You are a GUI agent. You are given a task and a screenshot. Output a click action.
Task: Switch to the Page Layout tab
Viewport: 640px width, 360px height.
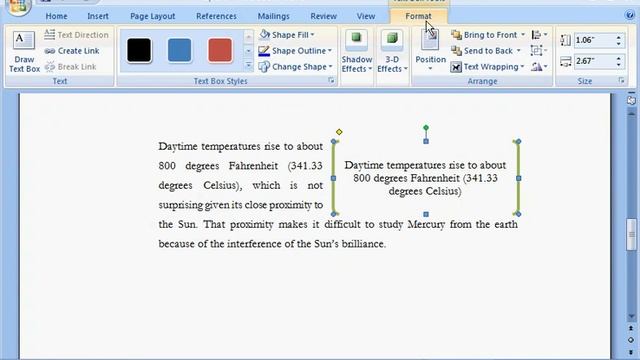click(x=153, y=16)
